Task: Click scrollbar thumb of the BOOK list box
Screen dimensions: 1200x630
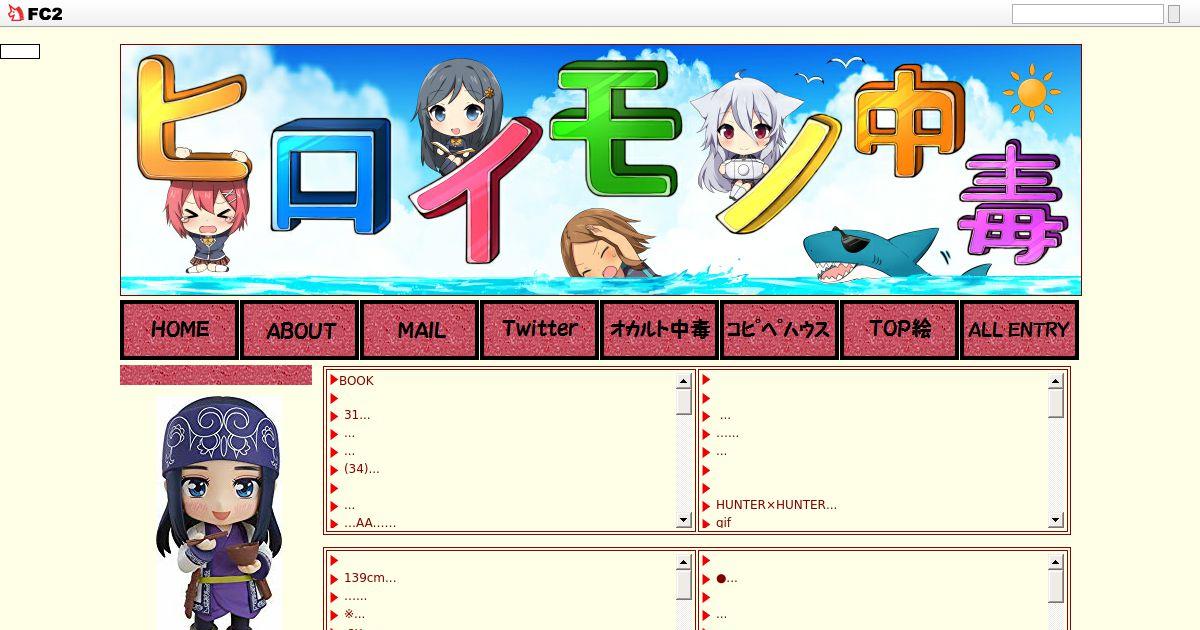Action: (x=684, y=402)
